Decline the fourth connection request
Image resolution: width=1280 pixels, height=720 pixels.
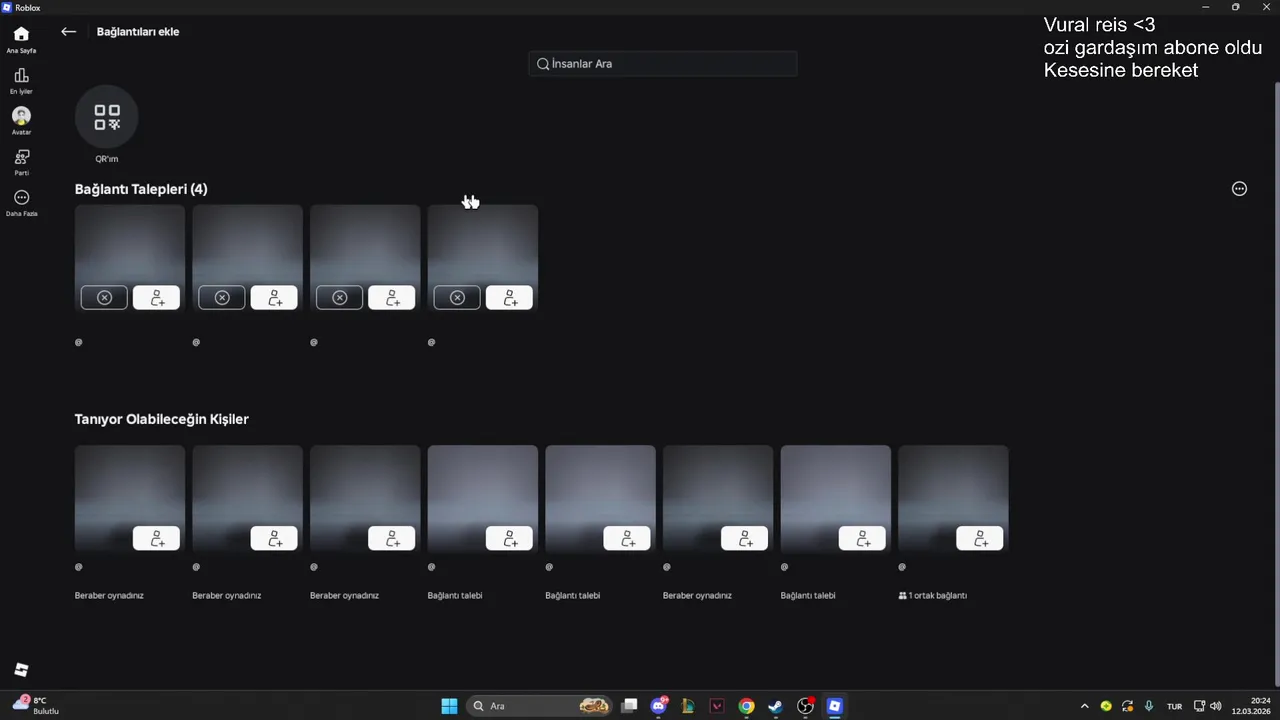[x=457, y=298]
